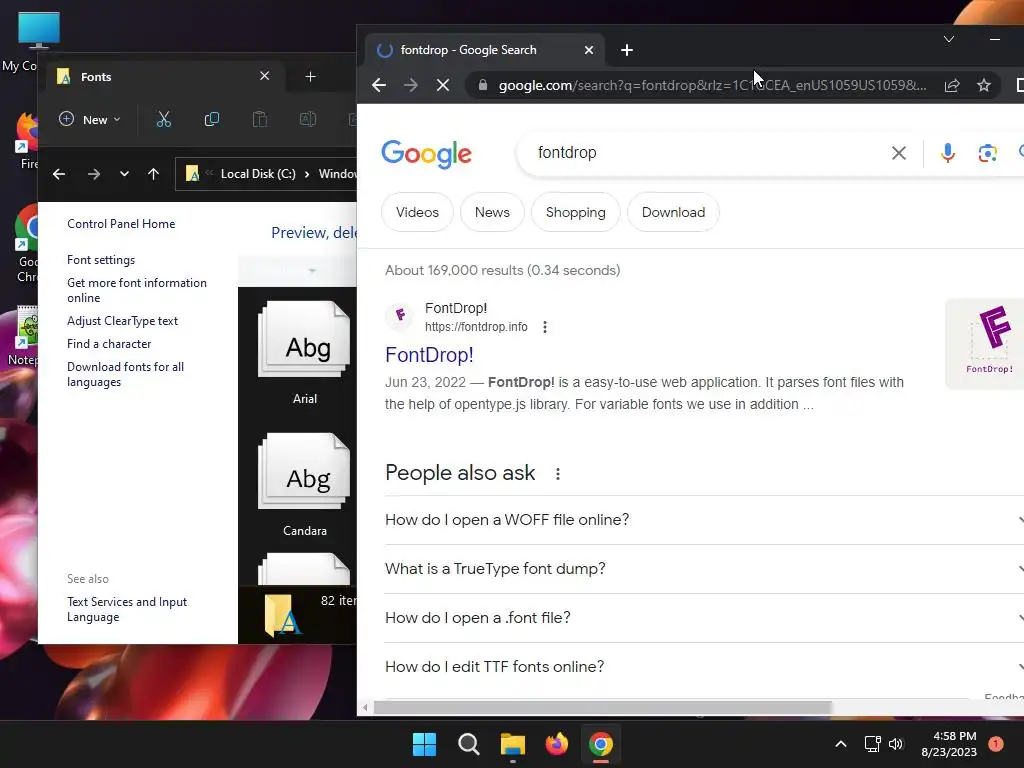Screen dimensions: 1024x768
Task: Expand How do I edit TTF fonts online
Action: tap(704, 667)
